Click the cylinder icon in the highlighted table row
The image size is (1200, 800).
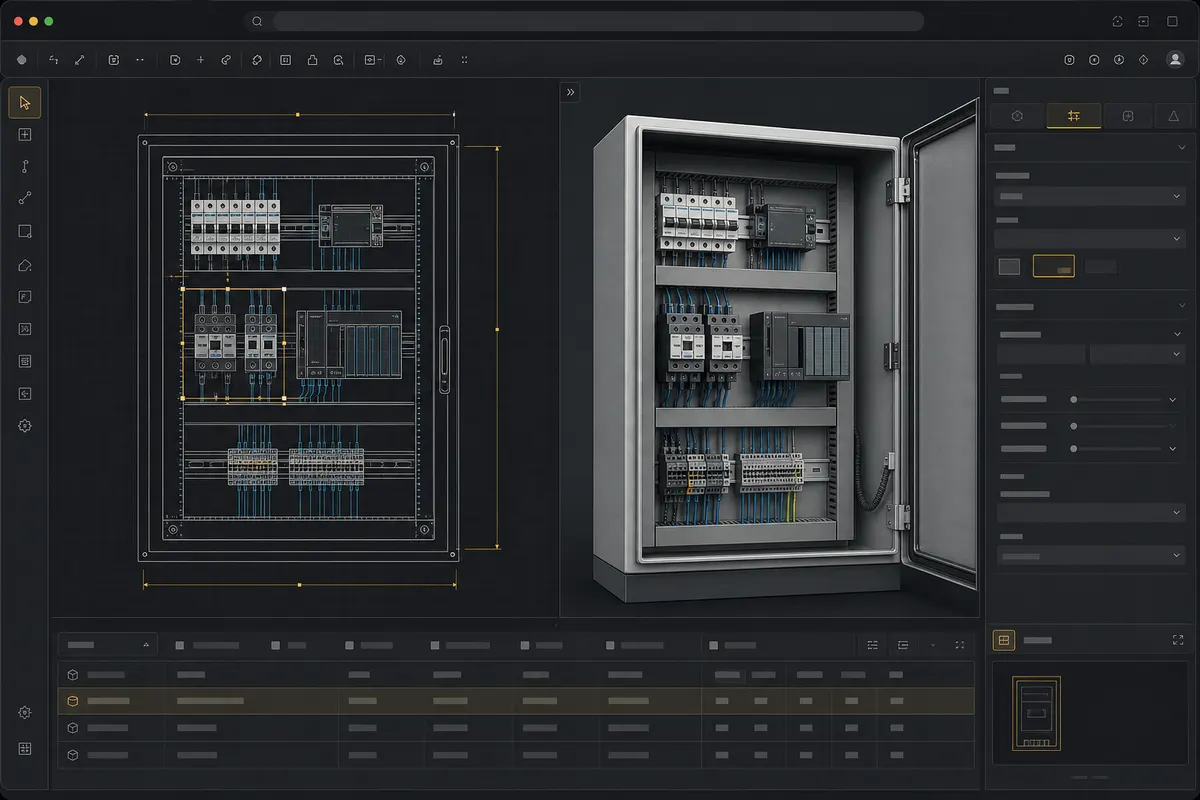(72, 701)
